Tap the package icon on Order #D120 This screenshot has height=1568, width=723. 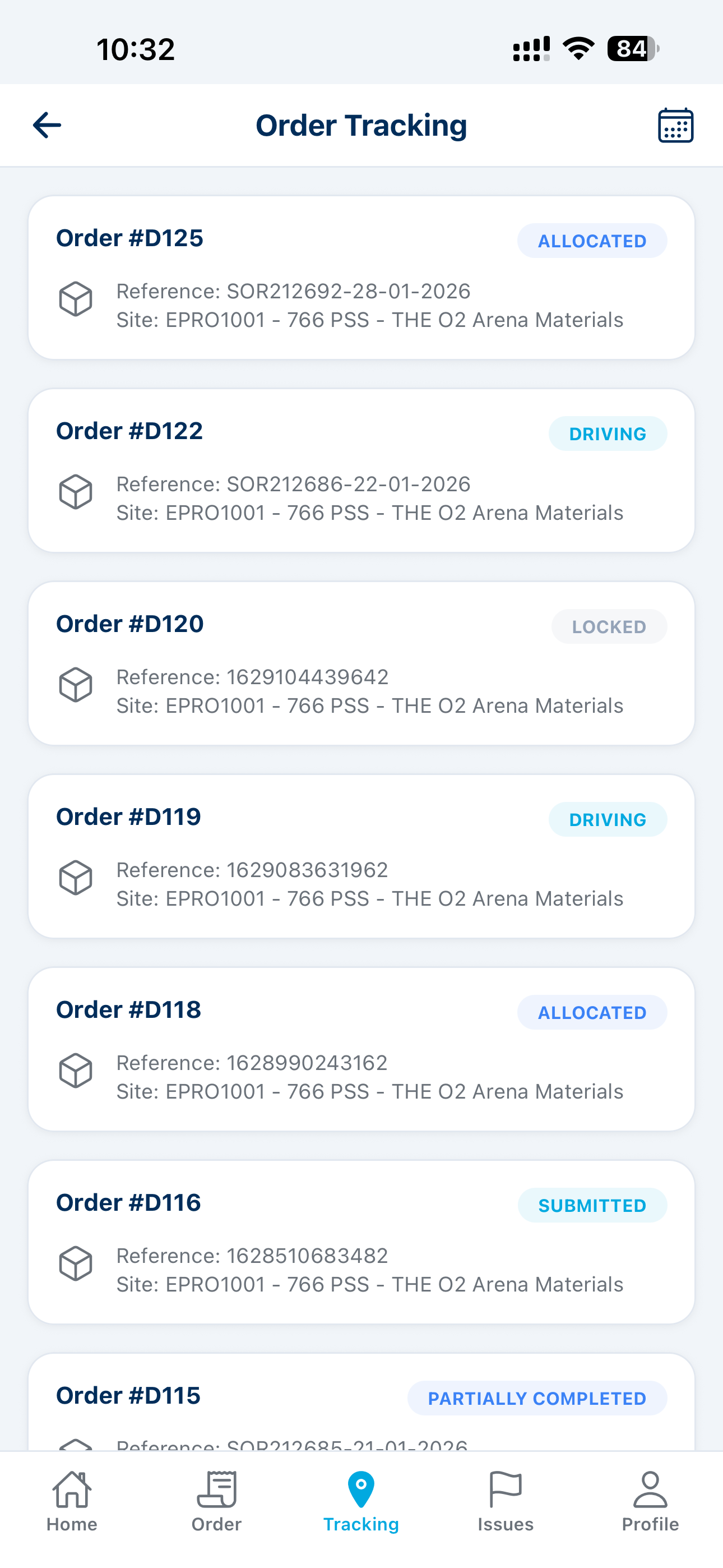(x=76, y=685)
